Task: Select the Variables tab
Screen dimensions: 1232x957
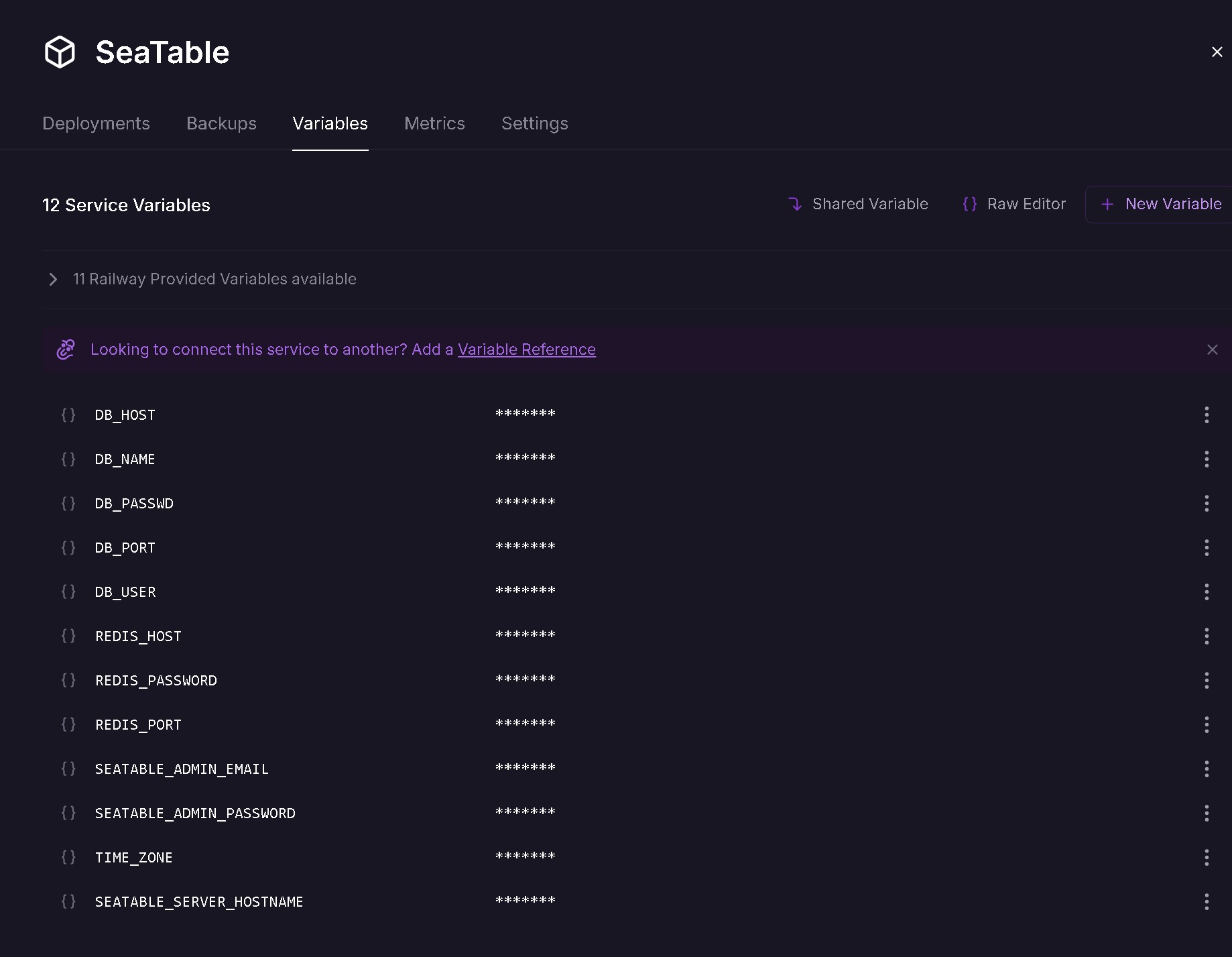Action: point(330,123)
